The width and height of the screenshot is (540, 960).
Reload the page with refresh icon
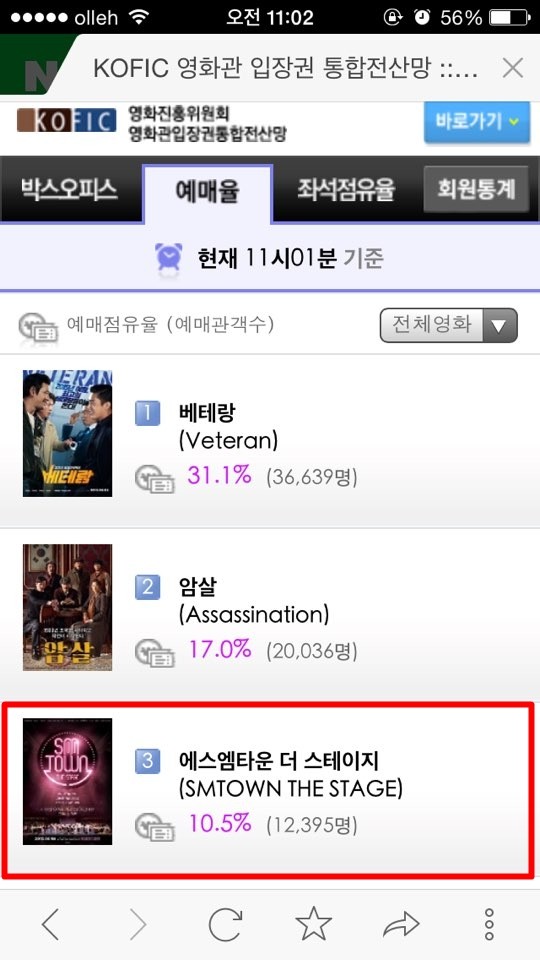click(x=225, y=924)
